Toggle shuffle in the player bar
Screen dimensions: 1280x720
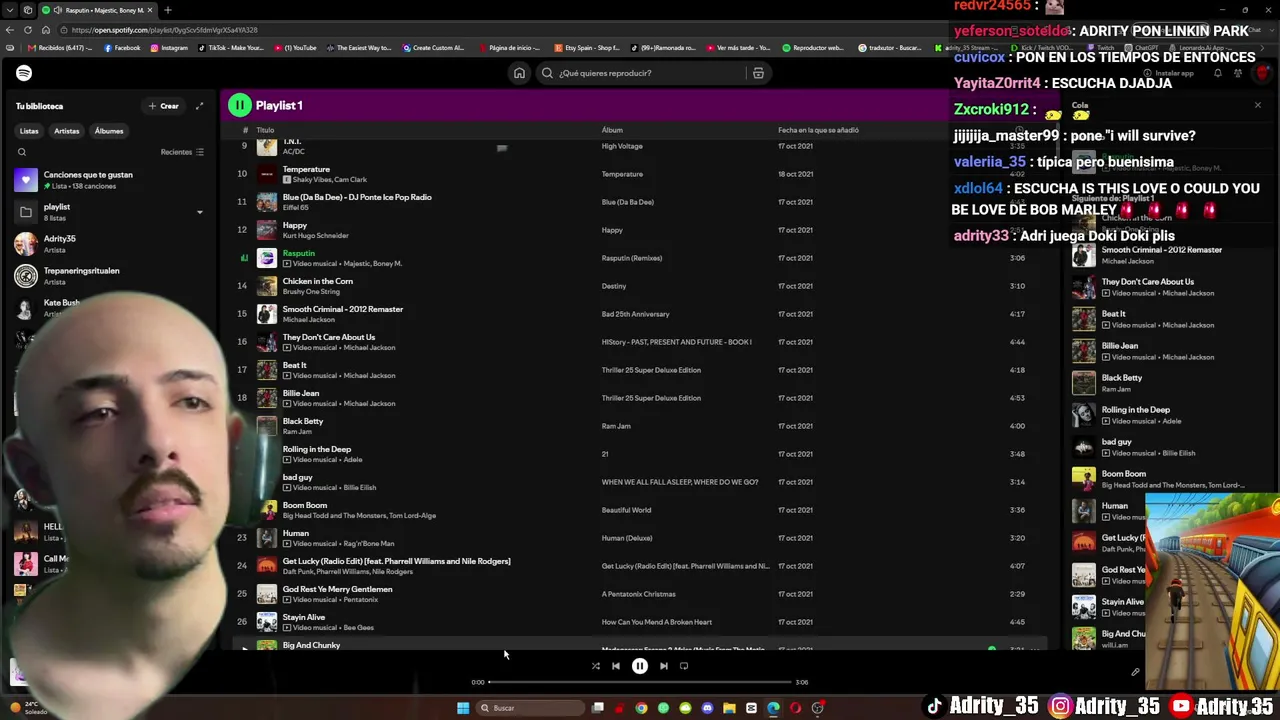[x=595, y=666]
